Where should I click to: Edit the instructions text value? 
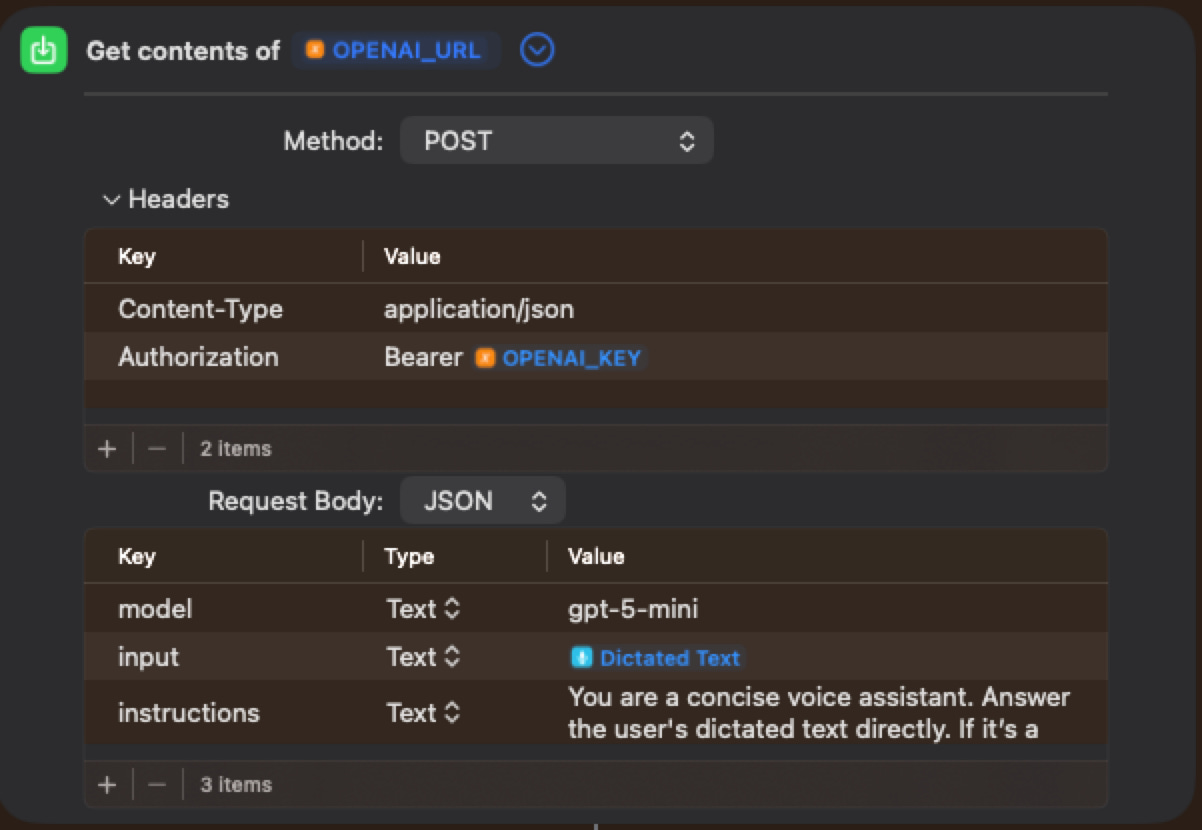click(x=819, y=713)
